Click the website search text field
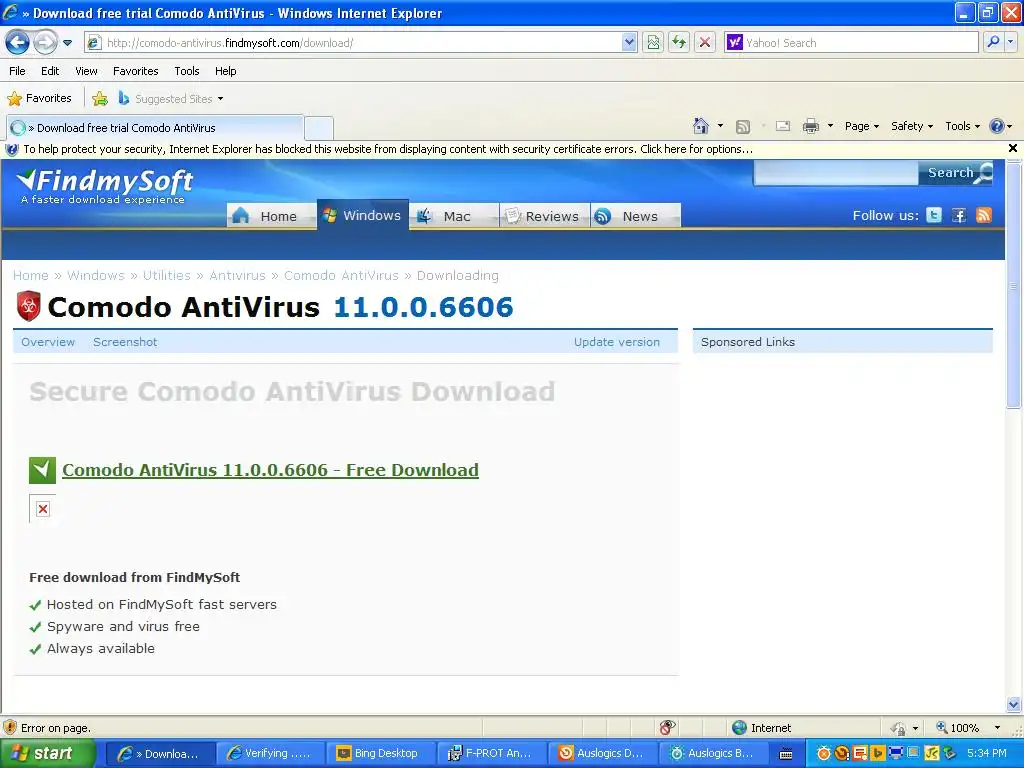This screenshot has height=768, width=1024. pos(835,173)
